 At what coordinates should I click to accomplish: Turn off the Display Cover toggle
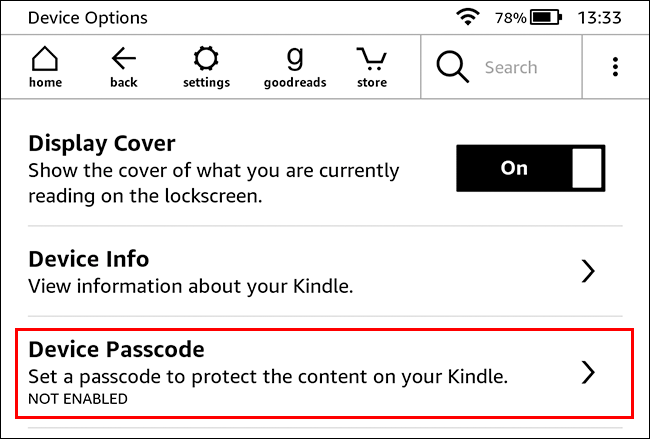(531, 168)
